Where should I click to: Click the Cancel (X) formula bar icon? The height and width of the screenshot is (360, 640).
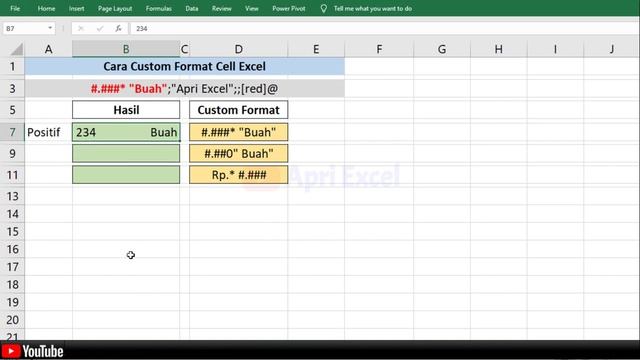pyautogui.click(x=81, y=29)
